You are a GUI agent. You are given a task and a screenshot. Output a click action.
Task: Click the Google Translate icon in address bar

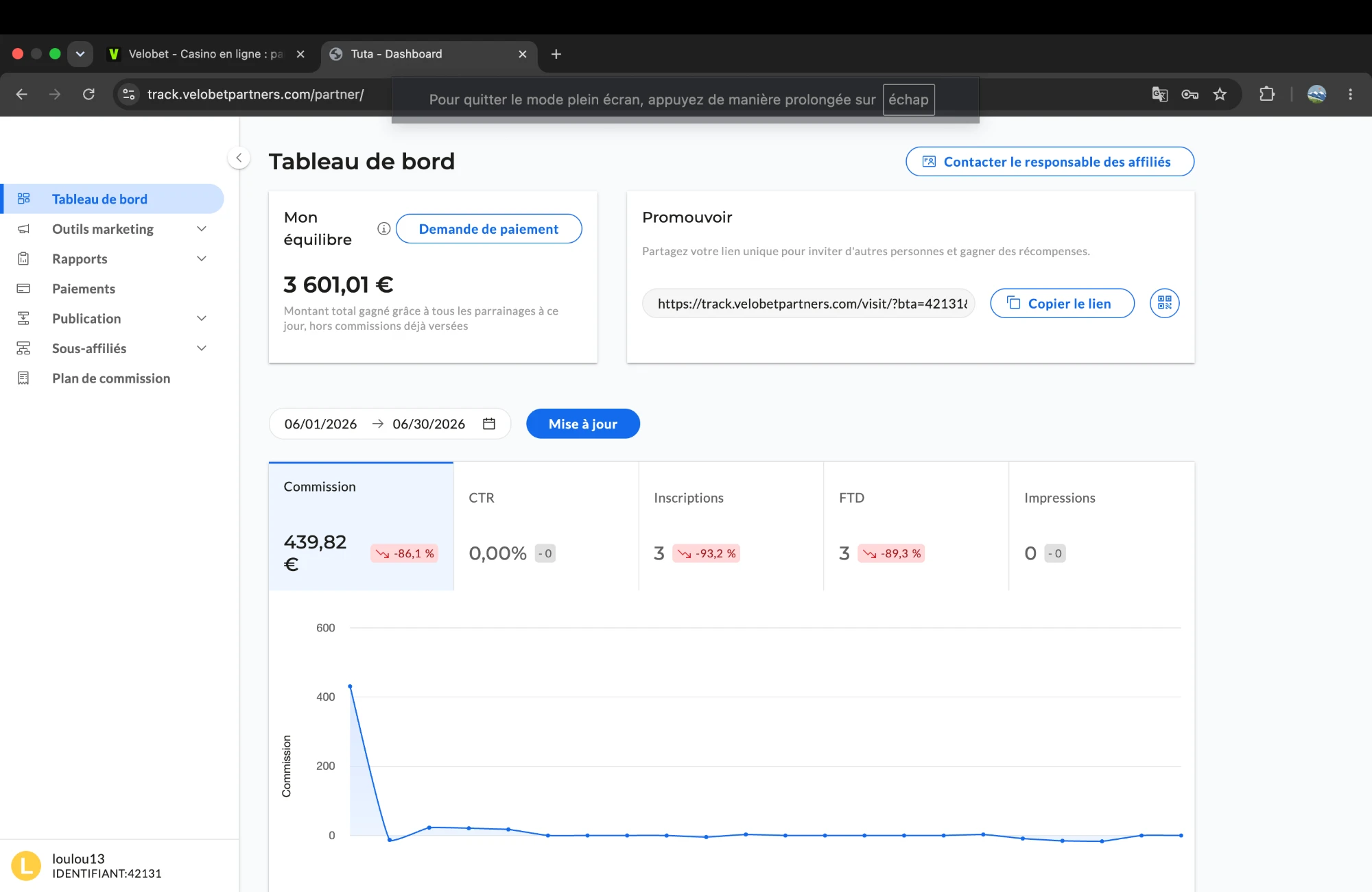coord(1159,94)
